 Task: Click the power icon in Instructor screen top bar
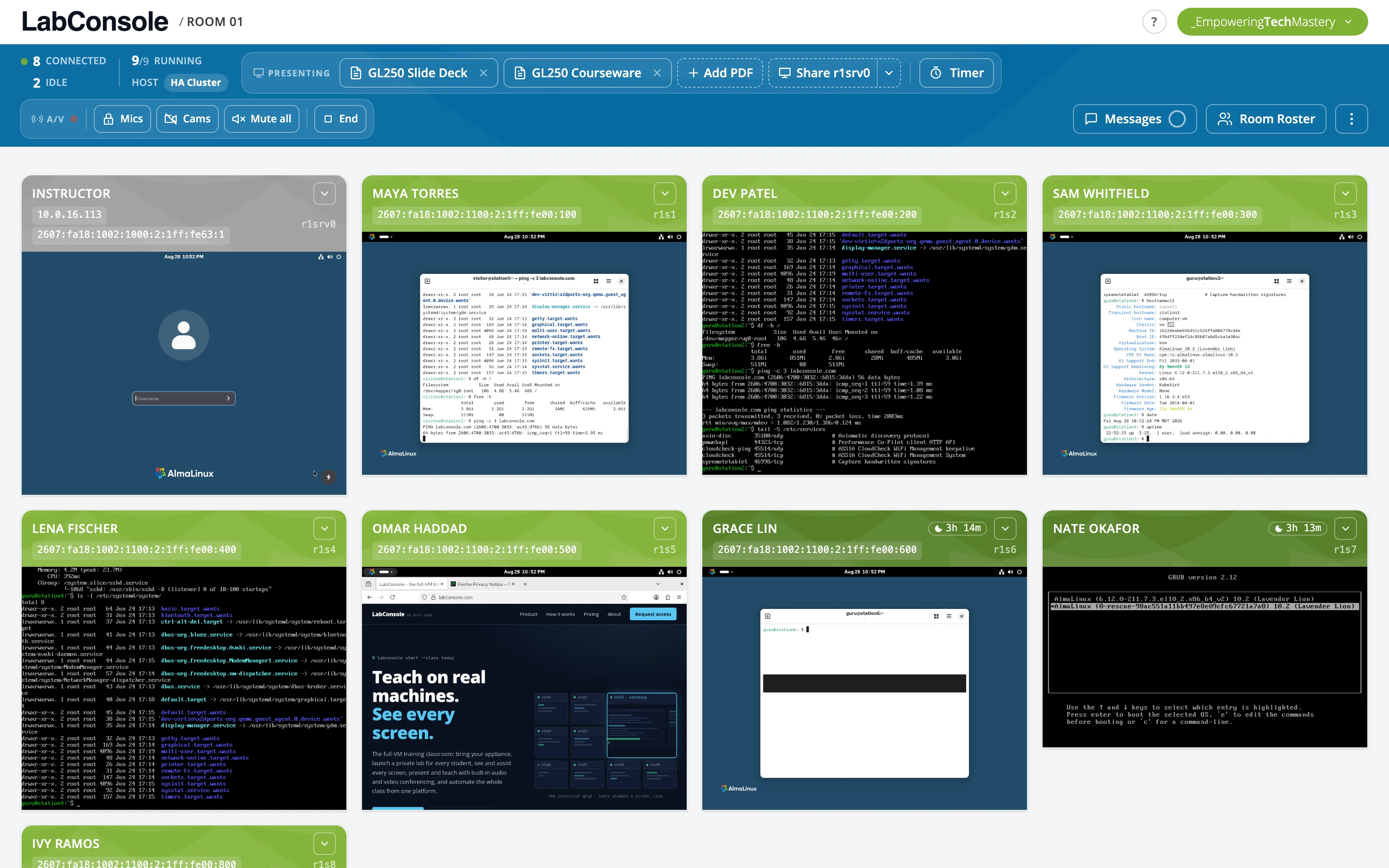click(339, 257)
